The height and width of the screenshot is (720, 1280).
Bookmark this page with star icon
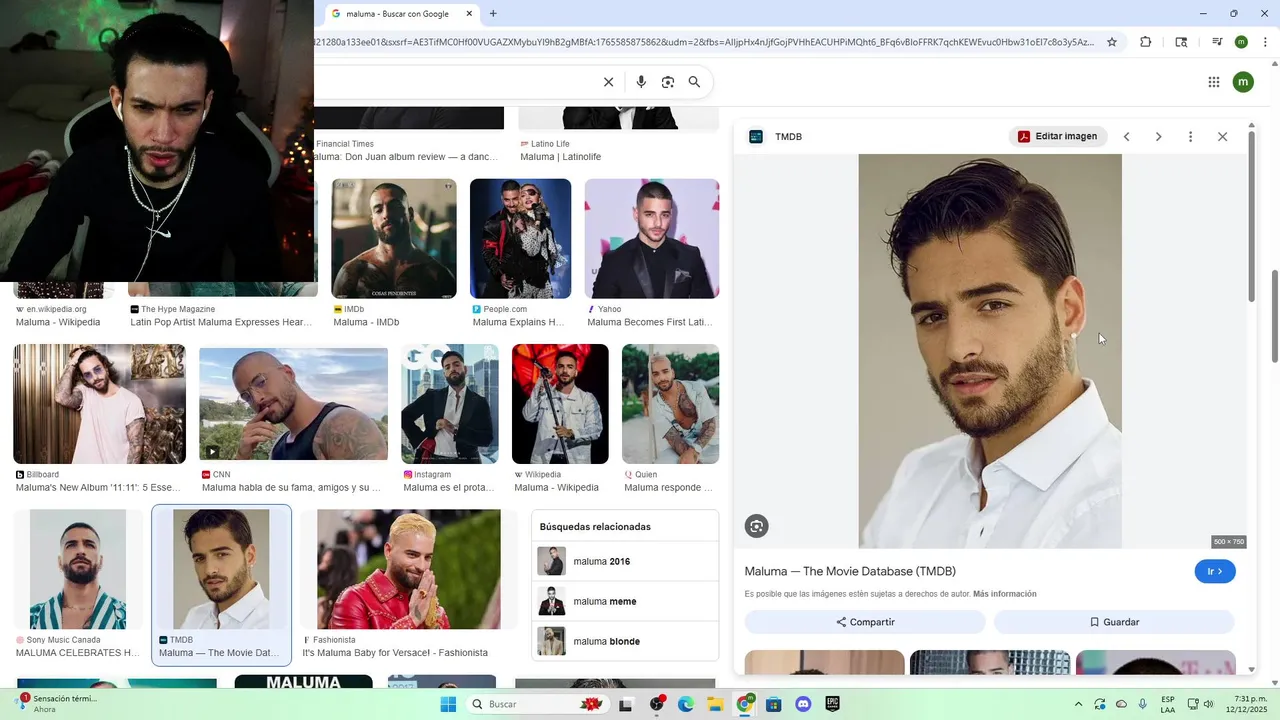[1112, 42]
